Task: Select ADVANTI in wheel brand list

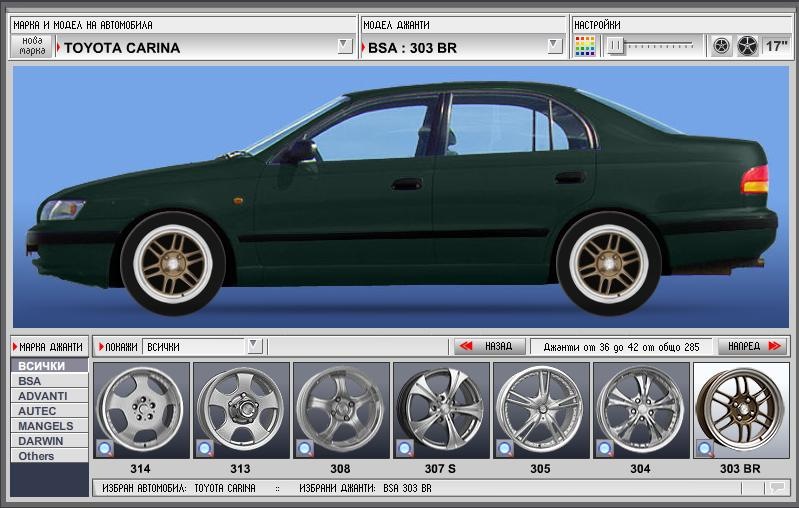Action: click(x=49, y=396)
